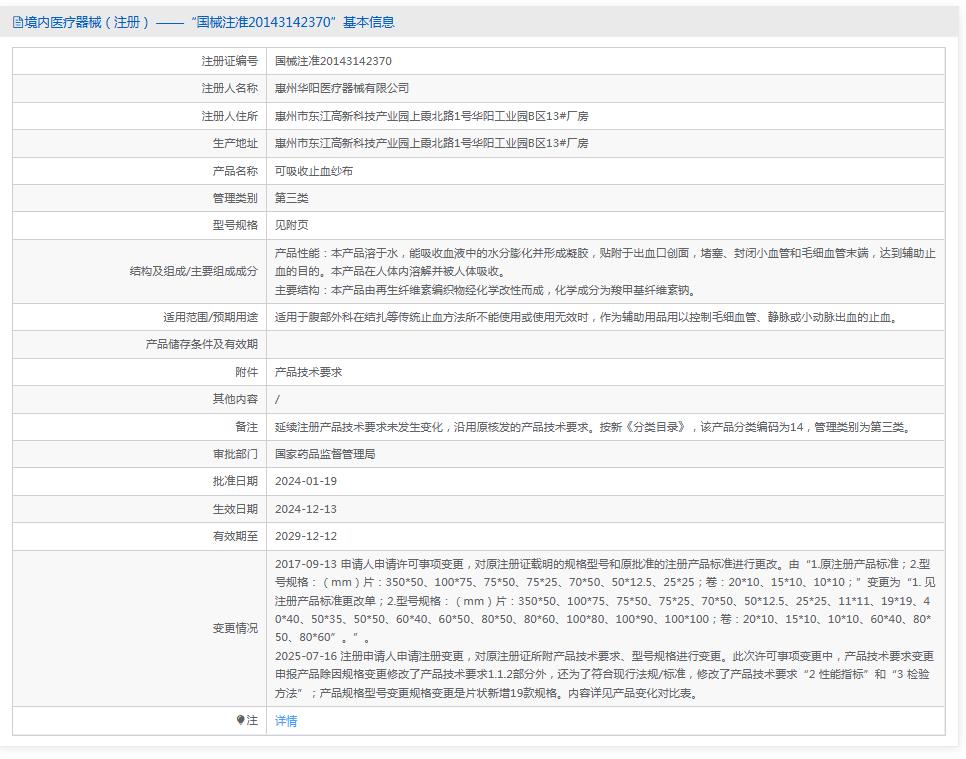Click the 审批部门 value 国家药品监督管理局

(328, 454)
